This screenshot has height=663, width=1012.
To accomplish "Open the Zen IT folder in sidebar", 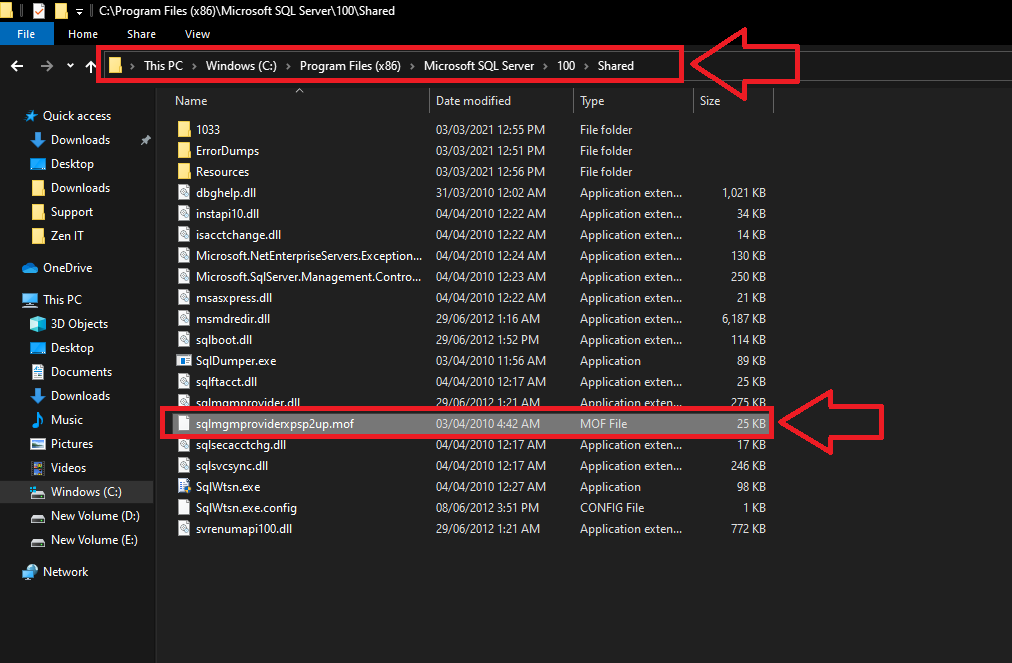I will click(67, 236).
